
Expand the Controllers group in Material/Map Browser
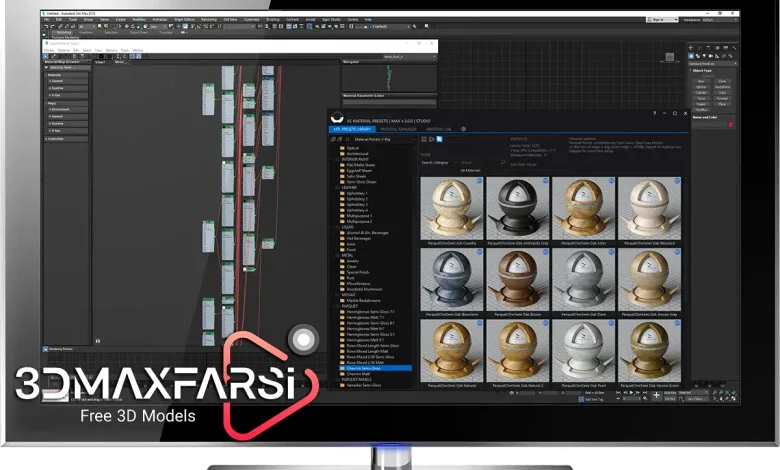point(67,139)
